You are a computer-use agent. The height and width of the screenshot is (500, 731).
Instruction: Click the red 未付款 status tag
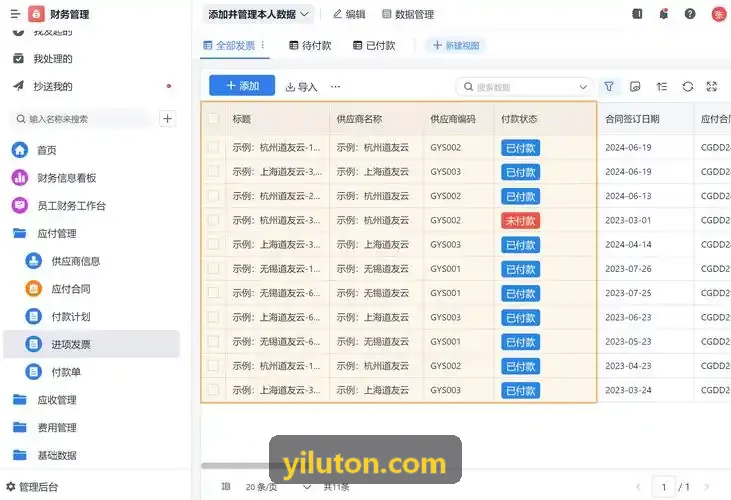pos(521,220)
